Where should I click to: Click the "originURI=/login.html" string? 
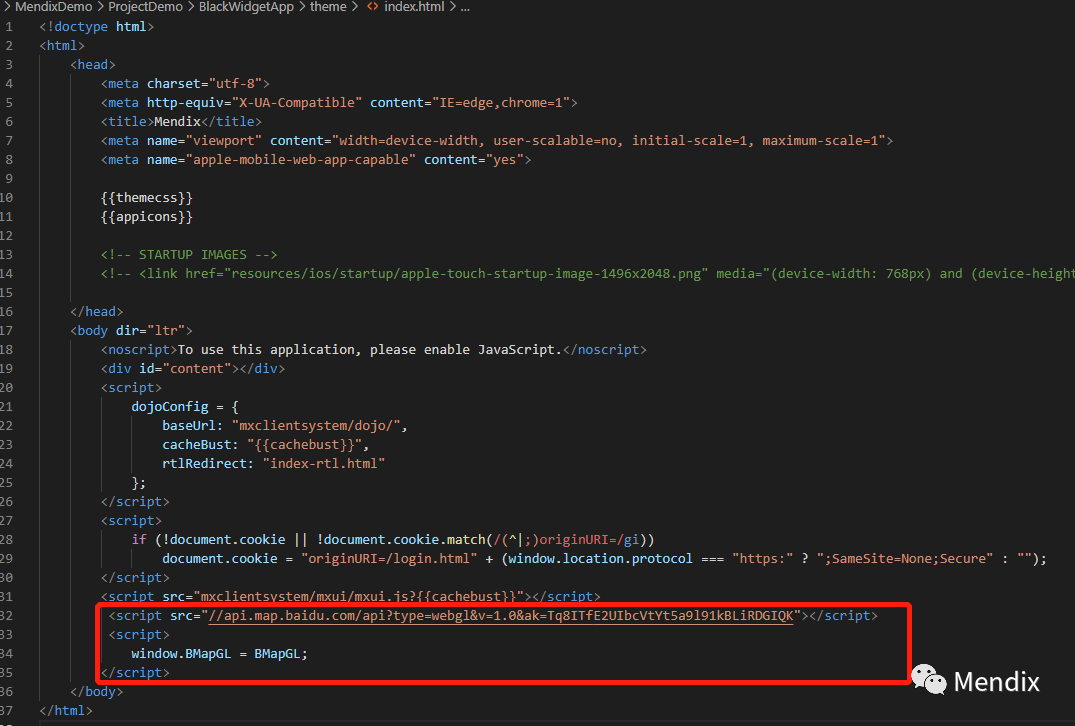389,559
